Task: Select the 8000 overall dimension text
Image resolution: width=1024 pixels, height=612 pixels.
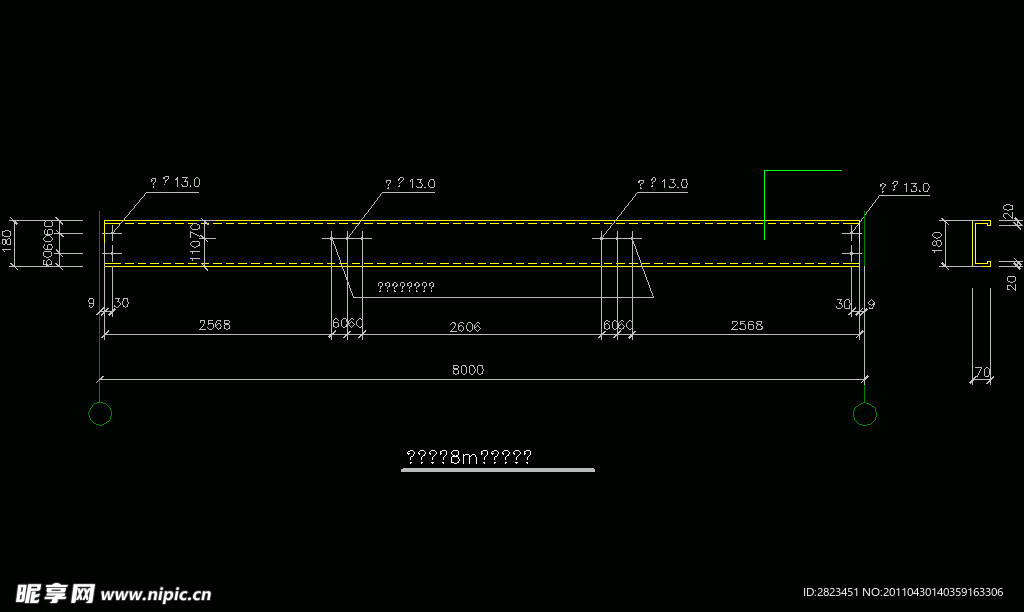Action: (x=468, y=369)
